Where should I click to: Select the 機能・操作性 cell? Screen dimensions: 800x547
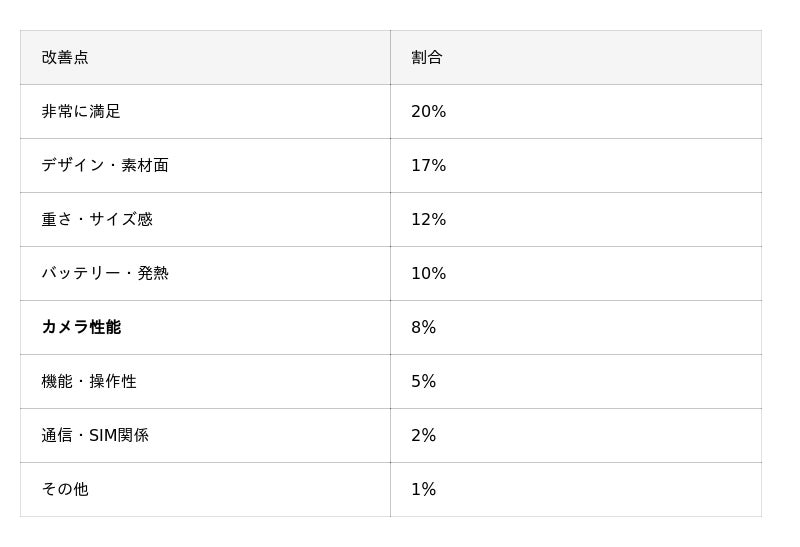tap(89, 382)
